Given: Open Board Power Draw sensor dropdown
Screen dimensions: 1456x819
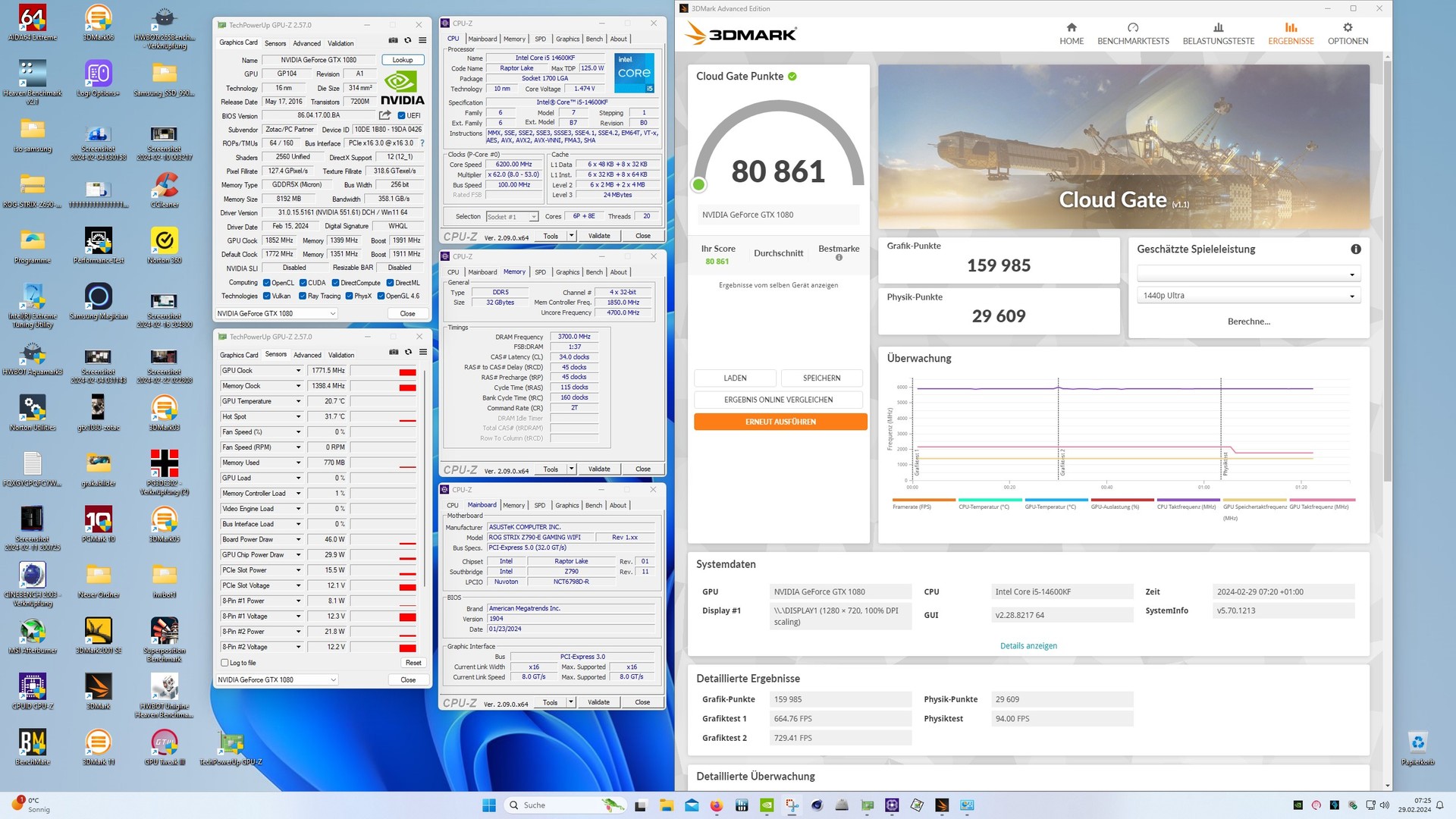Looking at the screenshot, I should click(298, 540).
